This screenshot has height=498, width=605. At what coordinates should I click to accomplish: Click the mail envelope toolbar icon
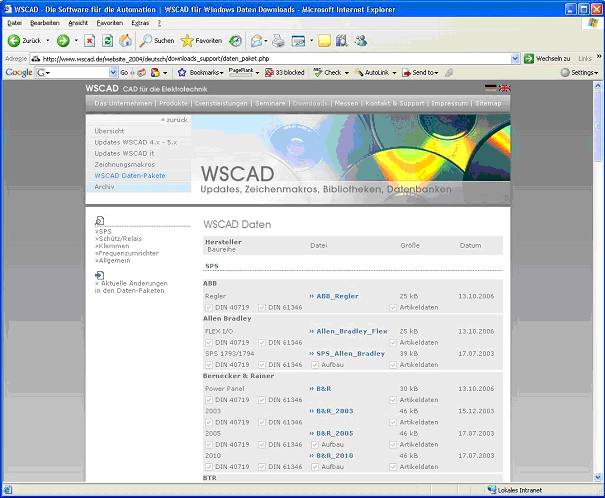tap(256, 41)
